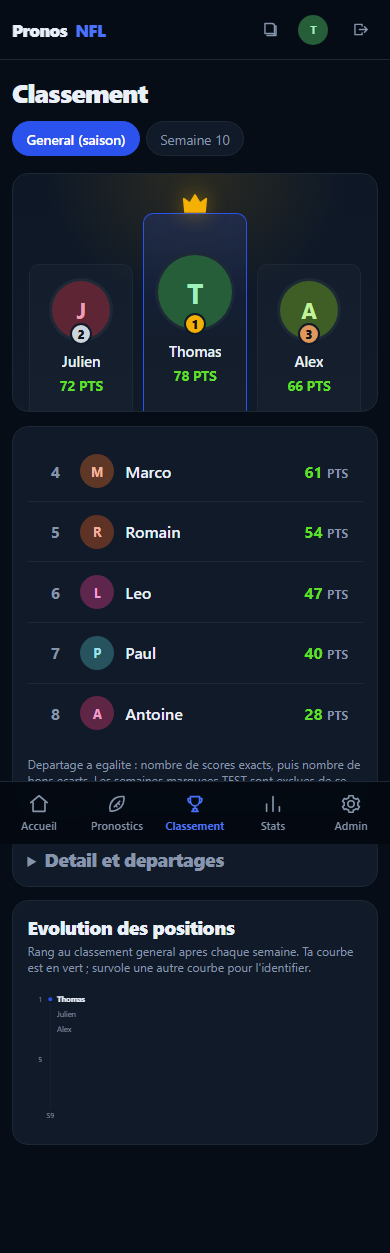The width and height of the screenshot is (390, 1253).
Task: Click the gold crown above Thomas
Action: (195, 204)
